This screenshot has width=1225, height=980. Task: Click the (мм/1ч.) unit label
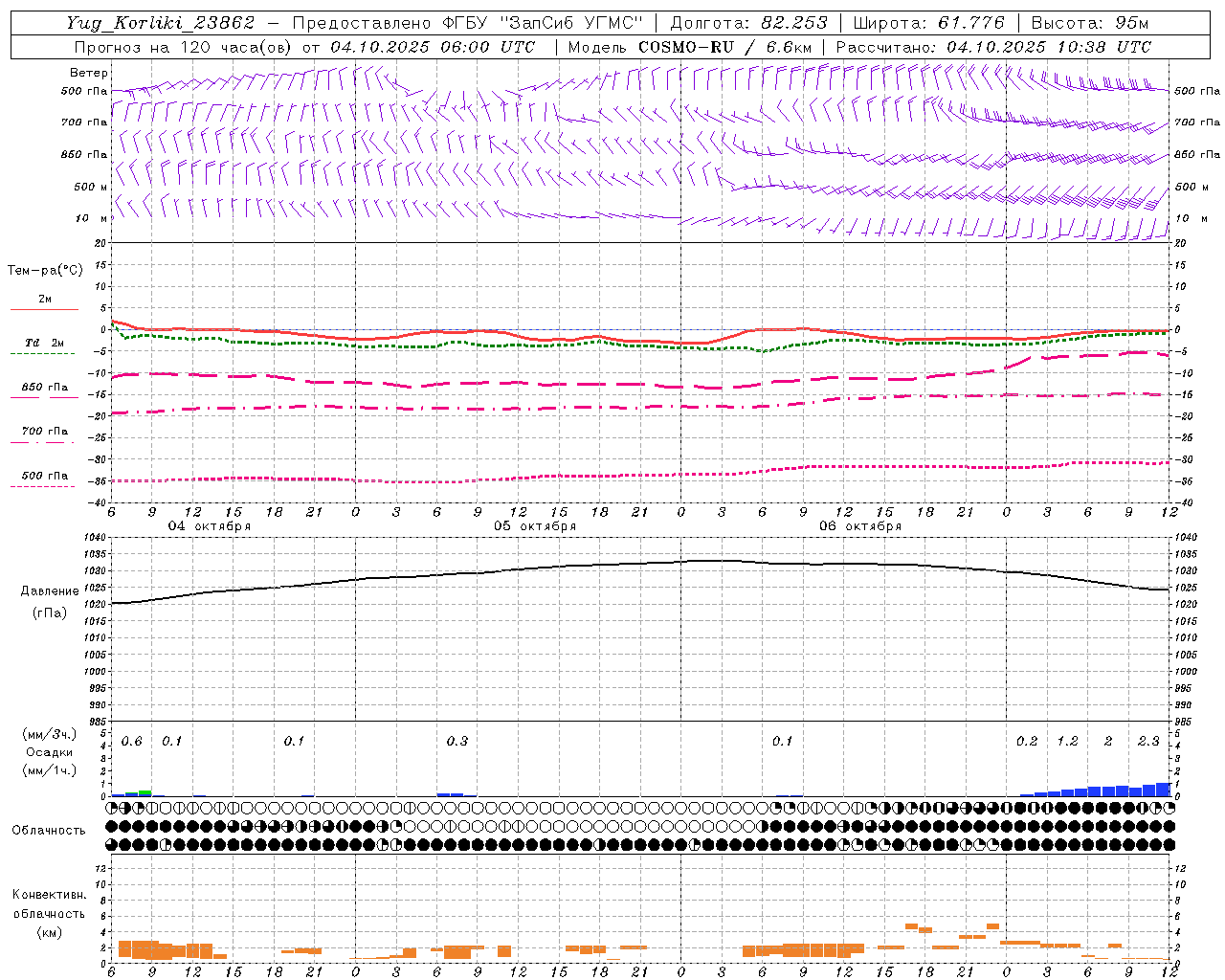pos(50,770)
